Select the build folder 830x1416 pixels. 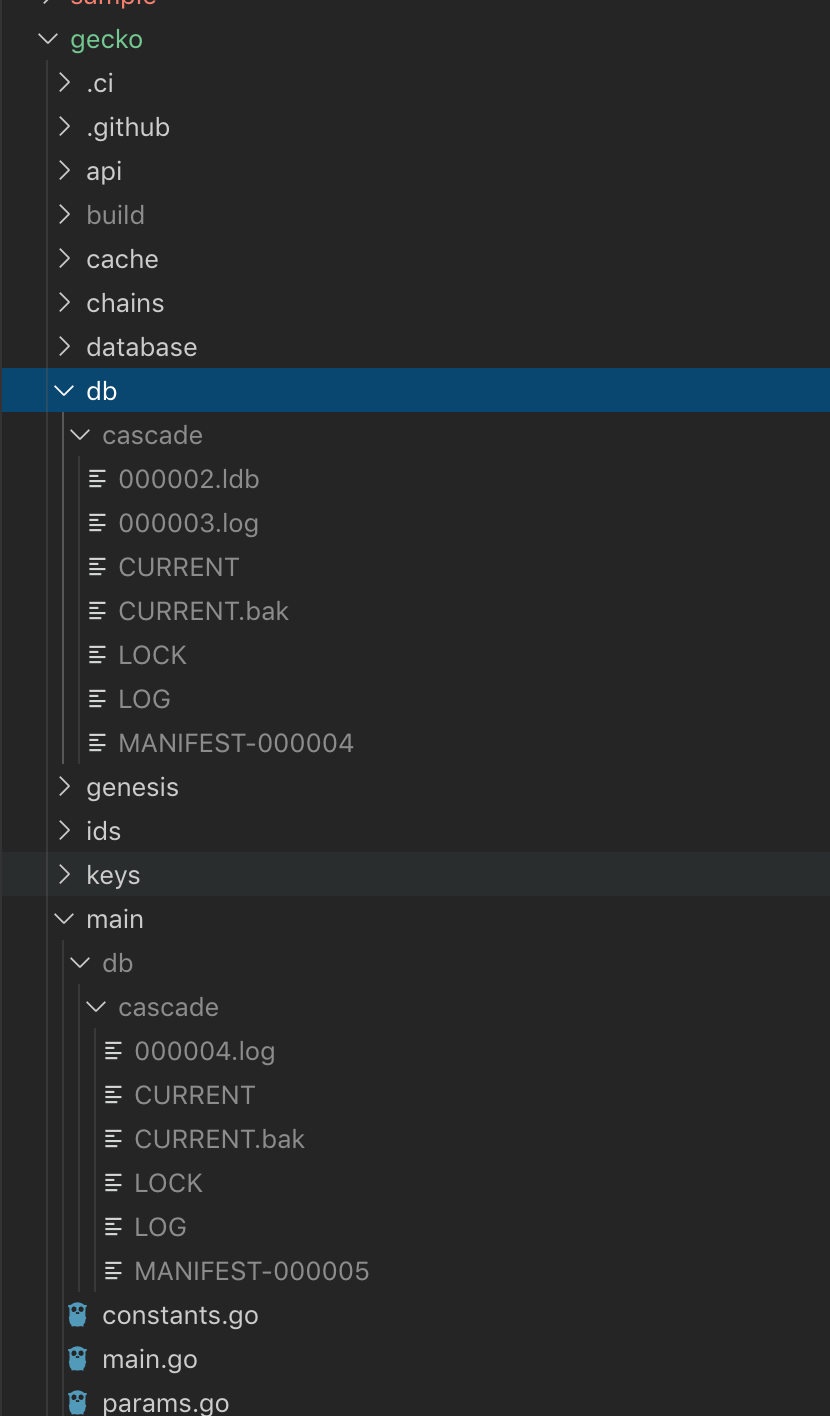tap(115, 214)
